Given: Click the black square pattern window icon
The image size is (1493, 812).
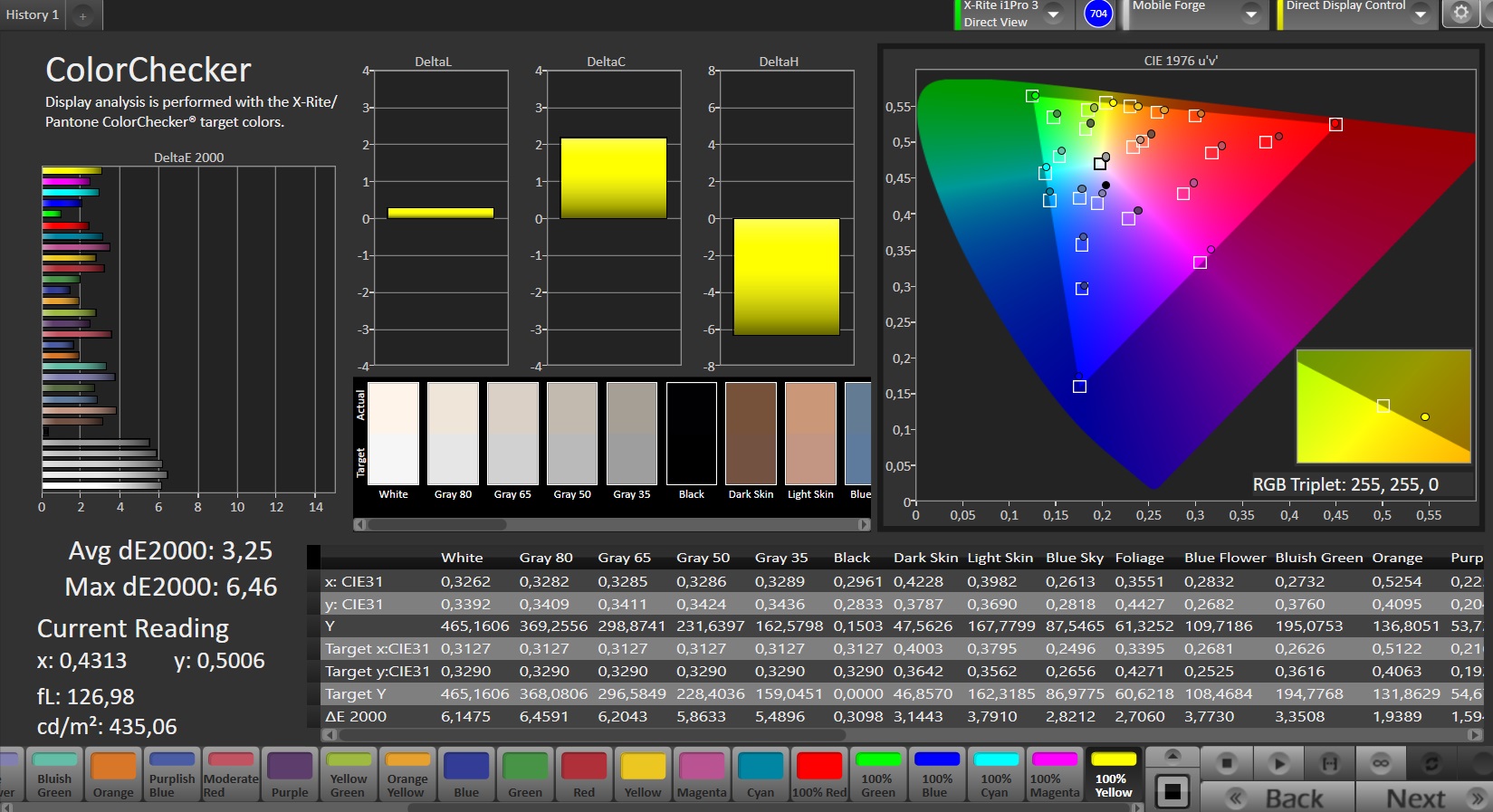Looking at the screenshot, I should [1172, 792].
